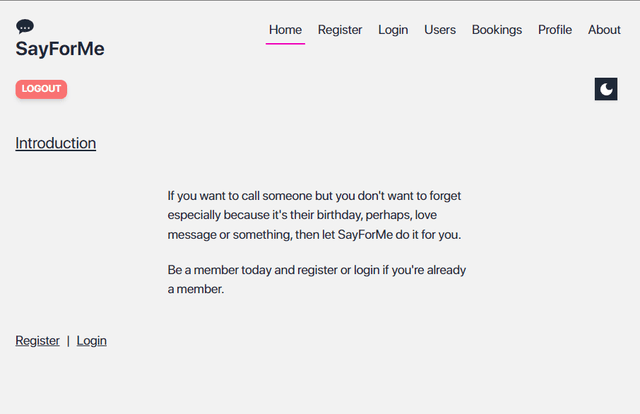Click the speech bubble logo icon

25,27
